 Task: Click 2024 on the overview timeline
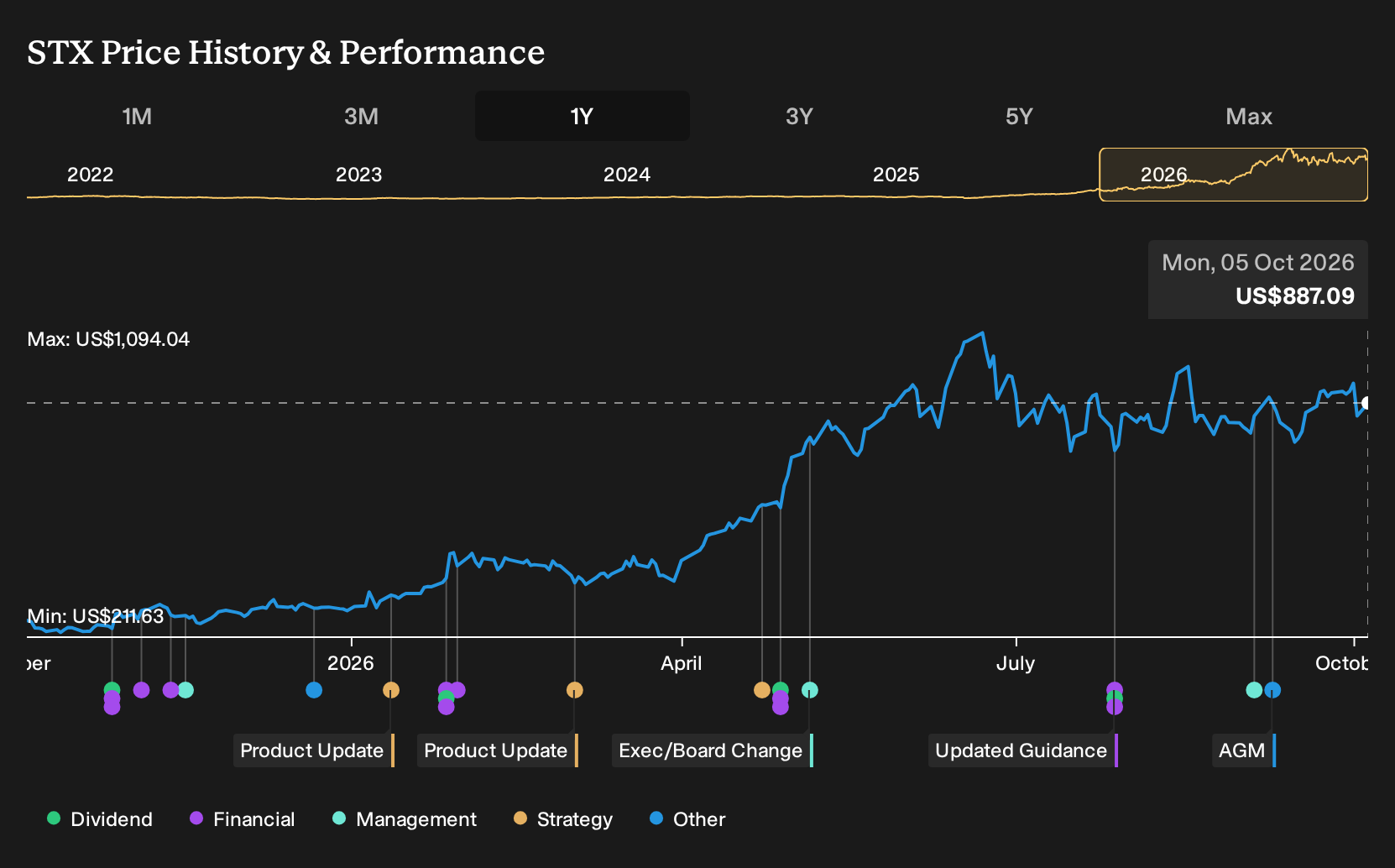627,175
